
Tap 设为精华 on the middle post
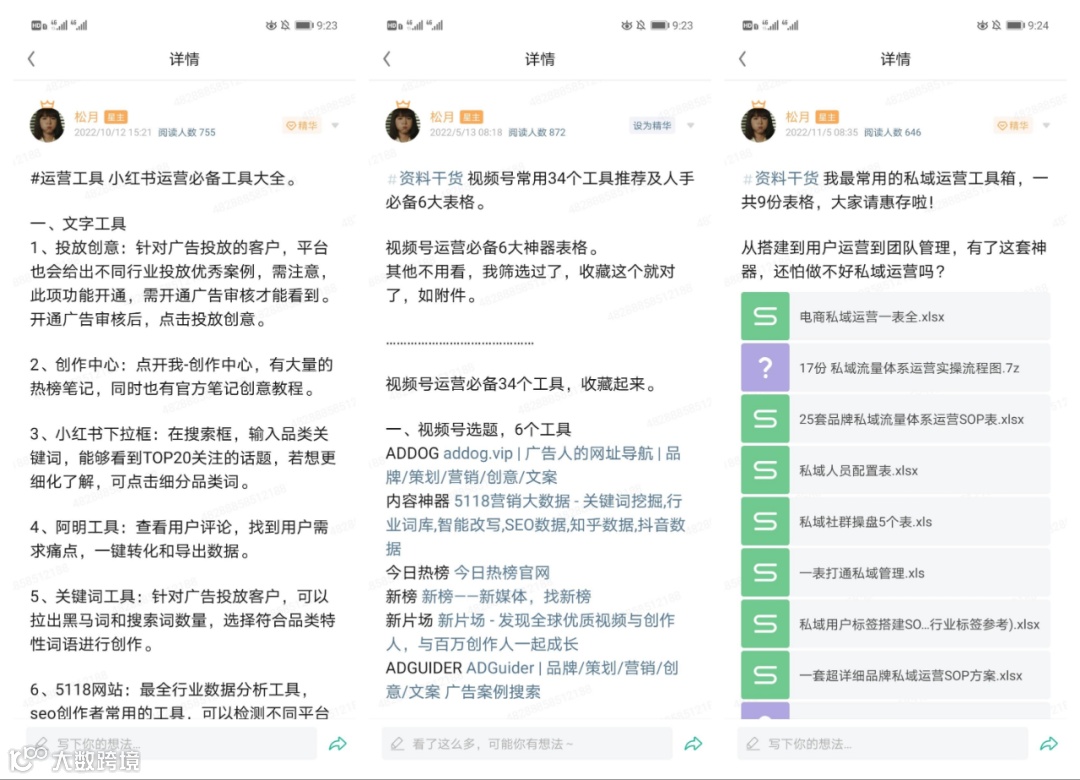(x=652, y=125)
